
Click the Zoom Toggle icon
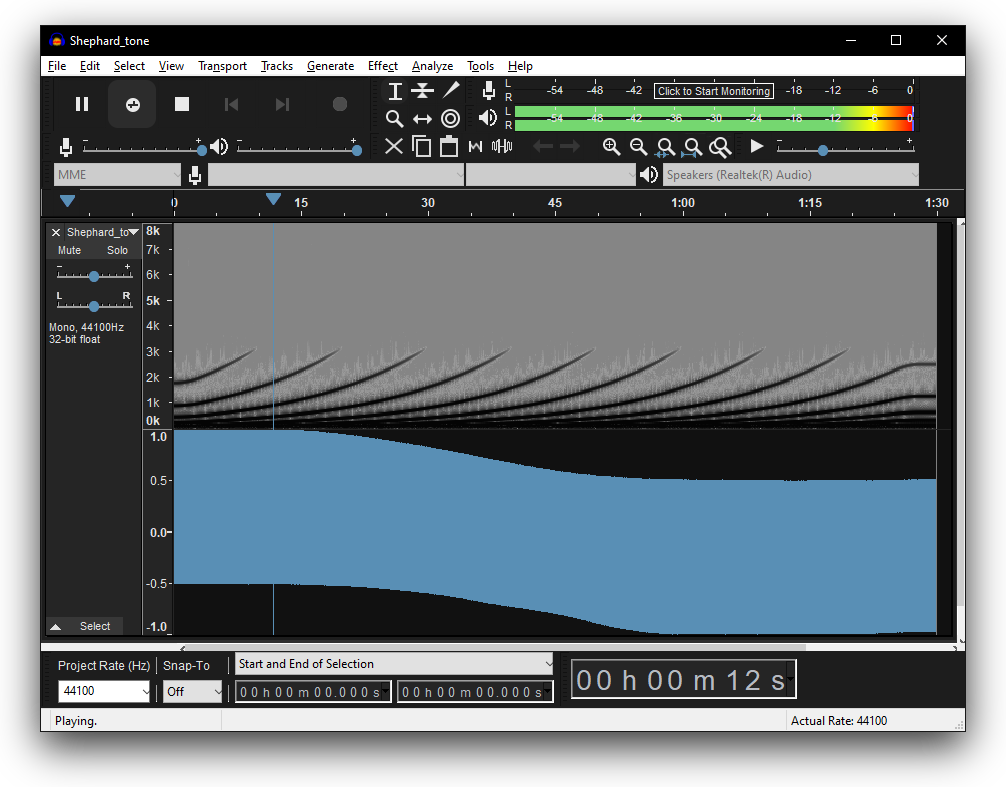tap(720, 148)
